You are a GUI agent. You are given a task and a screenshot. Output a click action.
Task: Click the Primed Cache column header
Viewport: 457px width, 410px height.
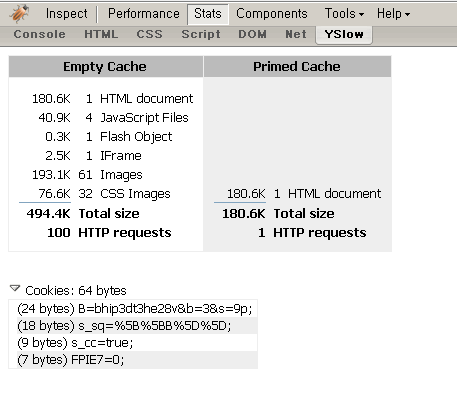point(297,67)
